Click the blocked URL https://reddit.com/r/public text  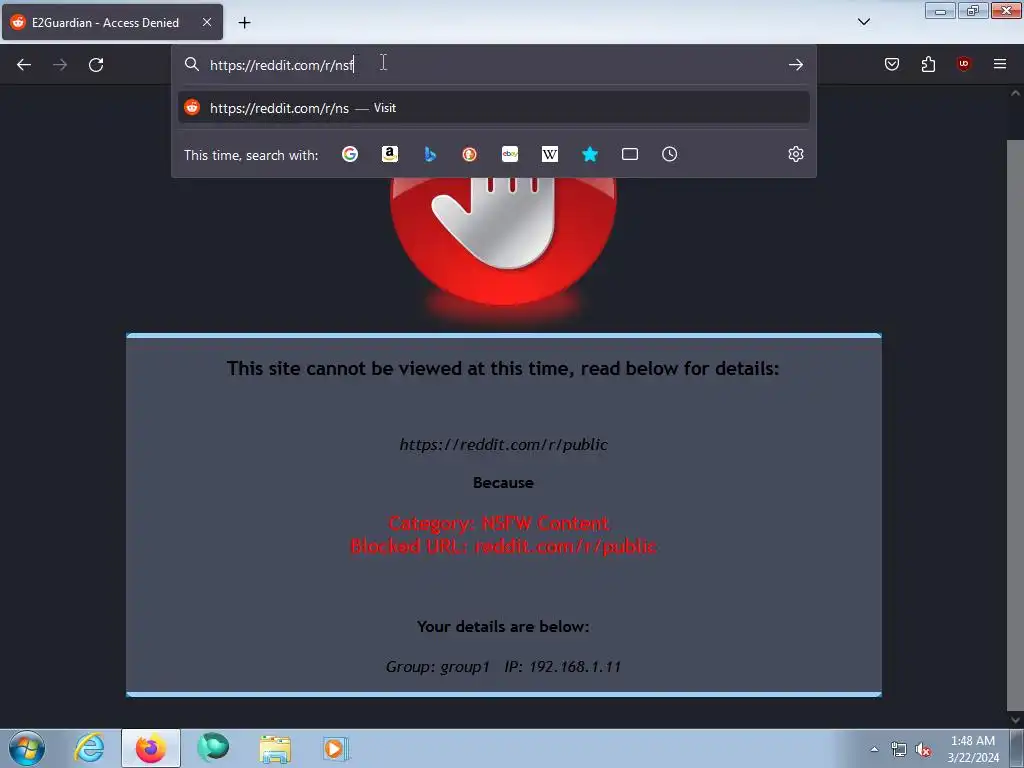coord(504,445)
